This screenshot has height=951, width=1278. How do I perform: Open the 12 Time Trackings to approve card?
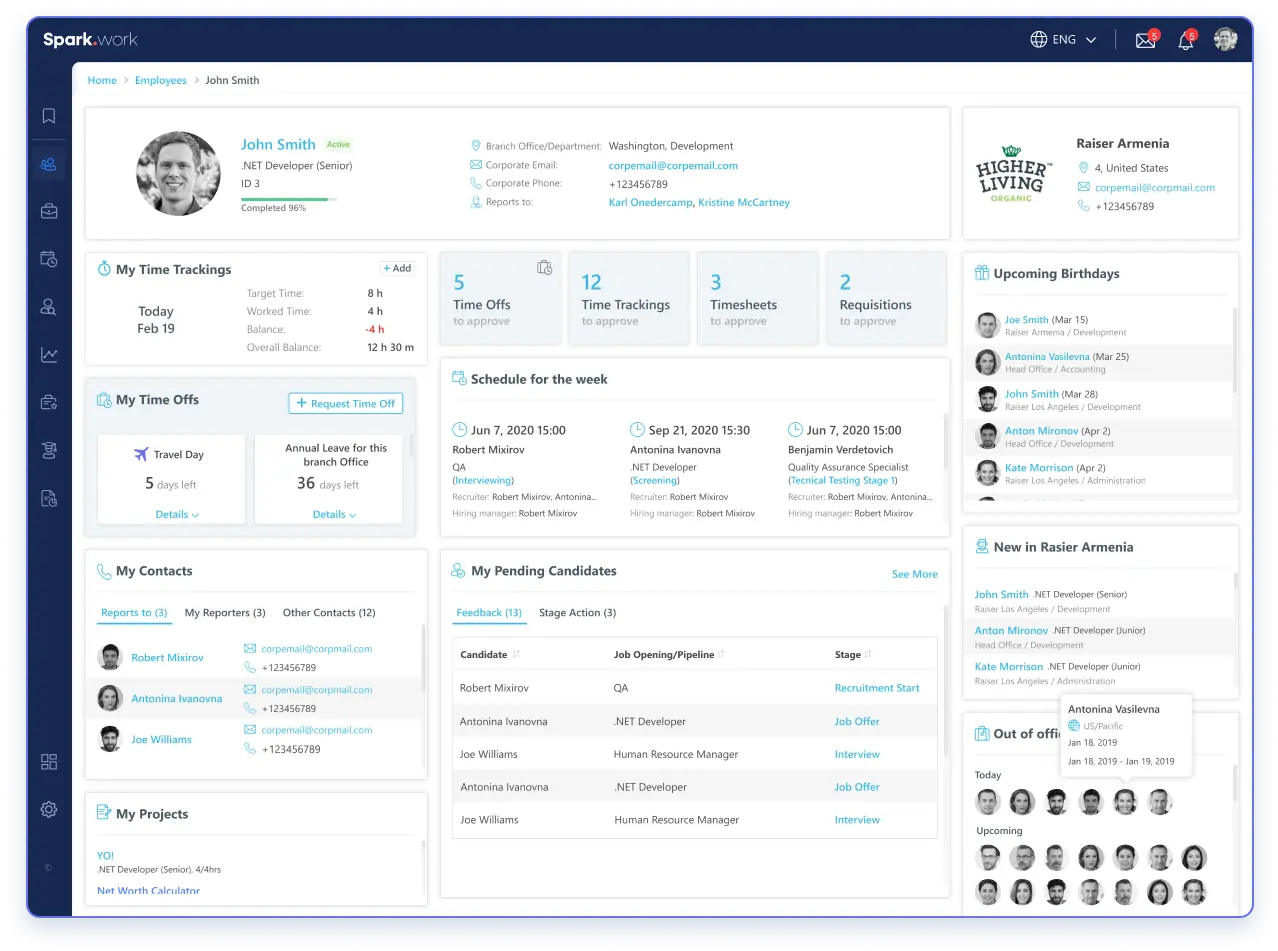tap(628, 299)
